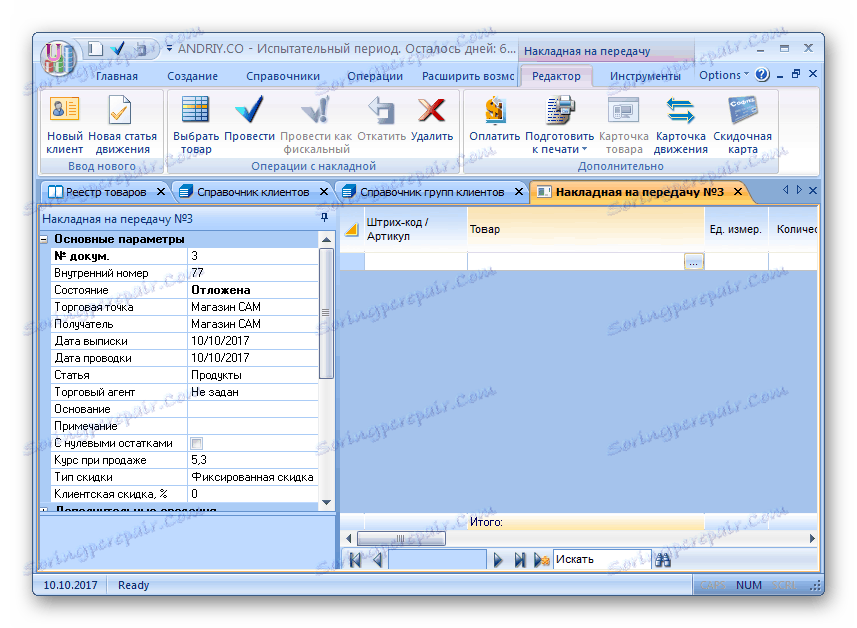Click Курс при продаже value 5,3
The width and height of the screenshot is (857, 628).
(x=253, y=460)
